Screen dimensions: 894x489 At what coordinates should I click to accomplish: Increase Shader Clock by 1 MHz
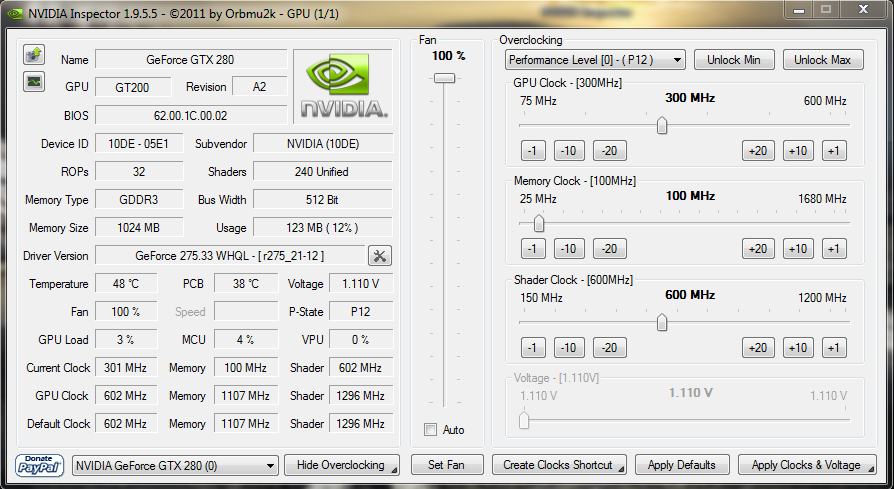click(834, 348)
